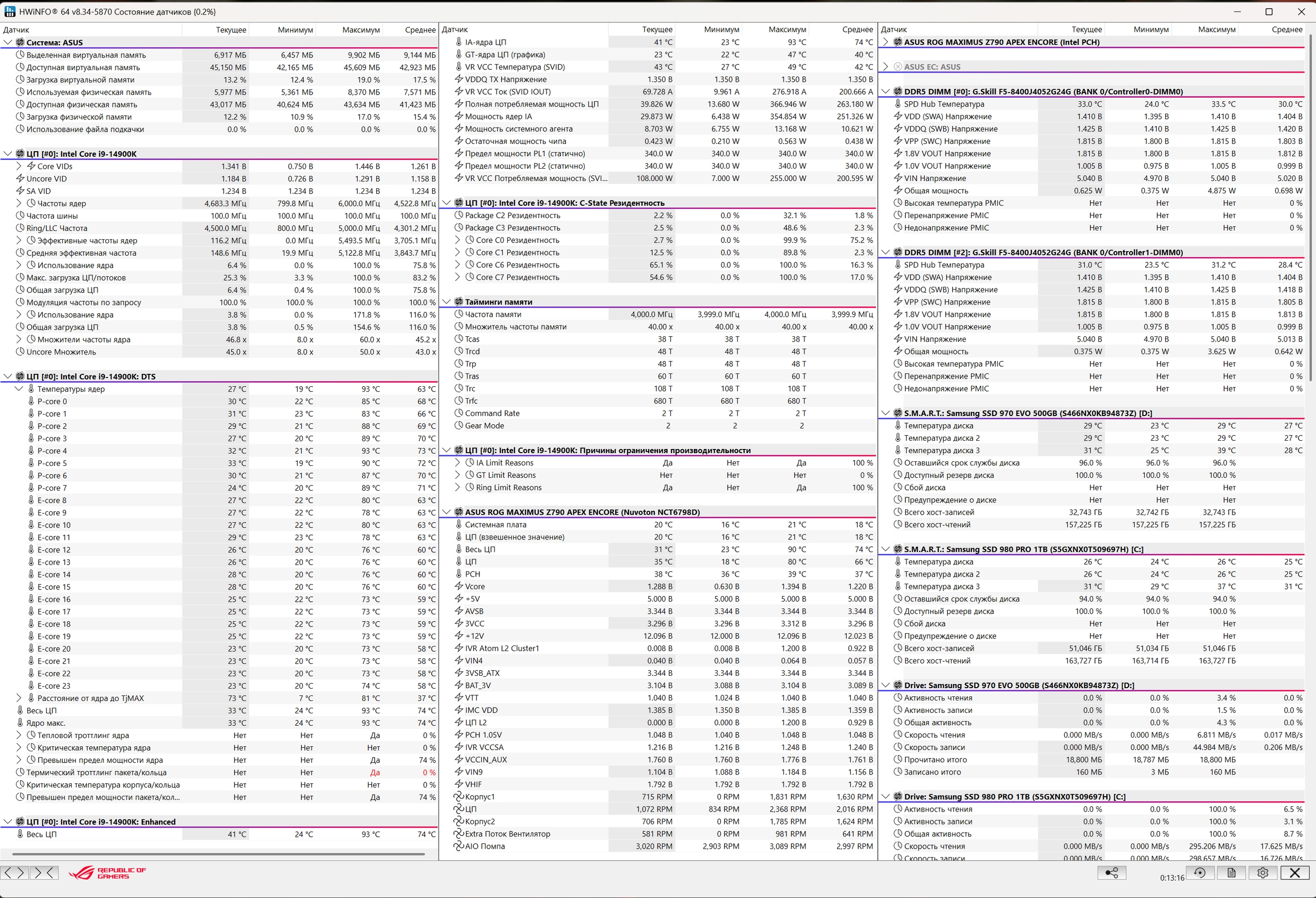Select the AIO Помпа fan row
This screenshot has width=1316, height=898.
click(485, 847)
